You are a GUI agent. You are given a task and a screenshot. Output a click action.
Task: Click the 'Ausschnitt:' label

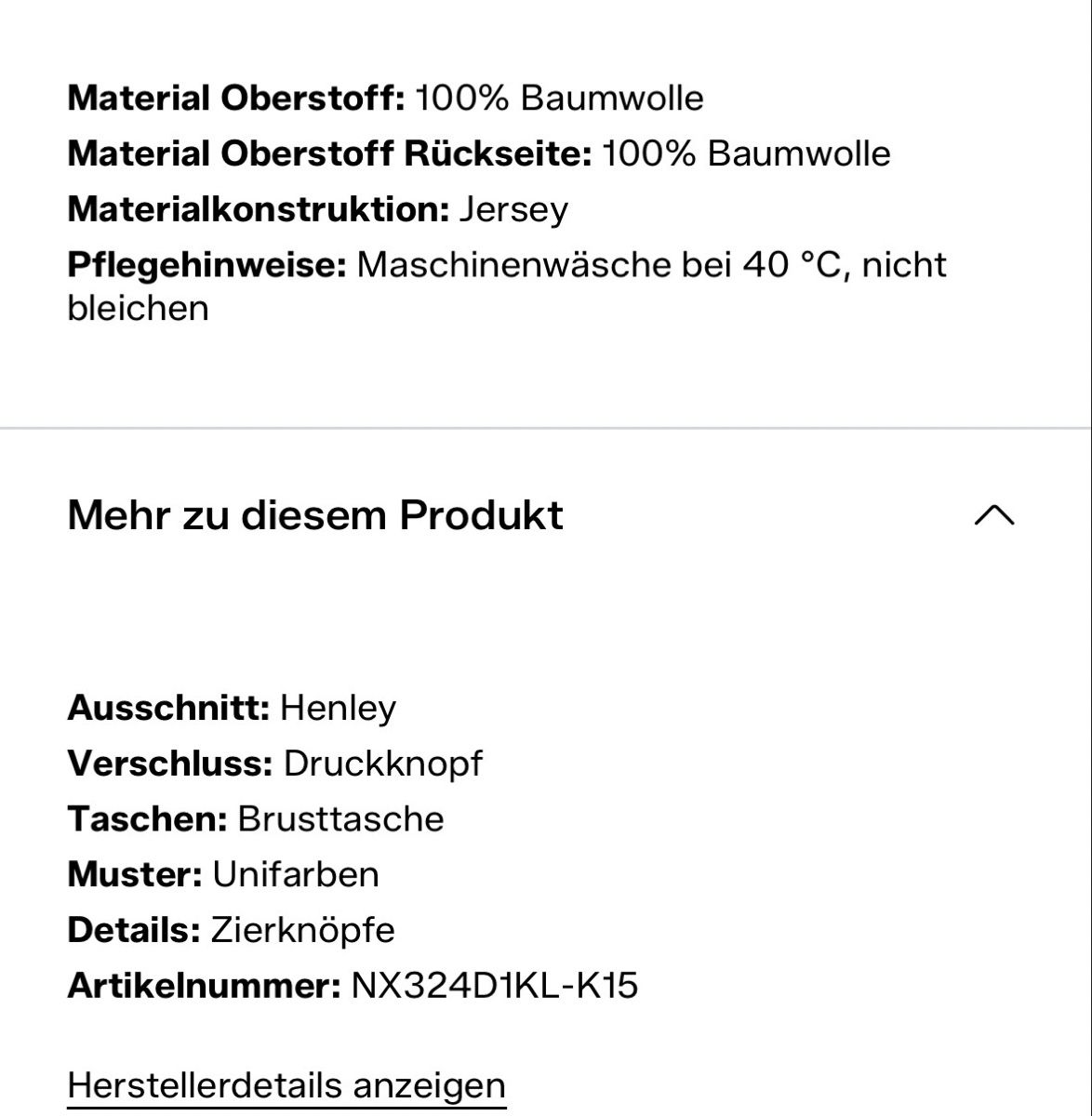pyautogui.click(x=168, y=709)
